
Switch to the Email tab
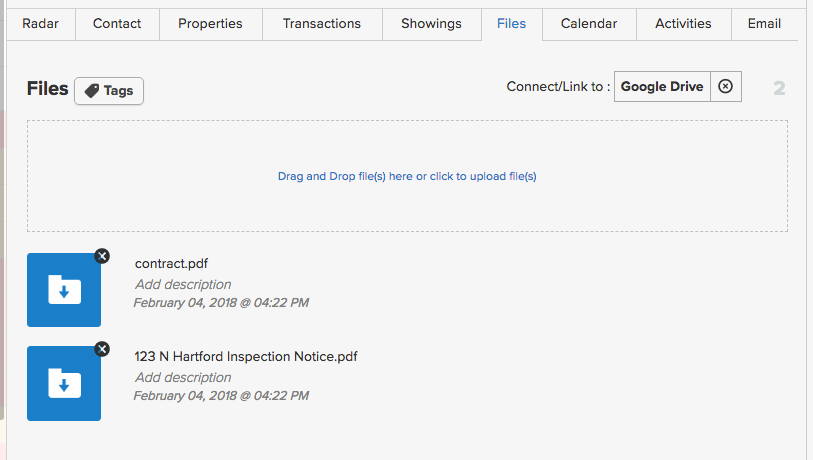764,24
